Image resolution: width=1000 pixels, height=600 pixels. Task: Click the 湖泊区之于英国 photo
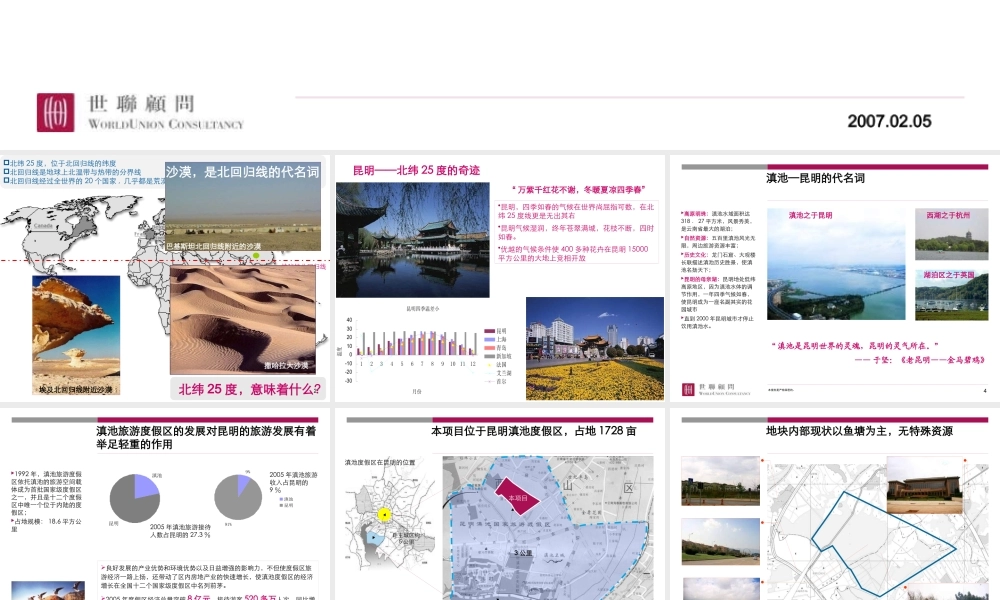click(952, 295)
